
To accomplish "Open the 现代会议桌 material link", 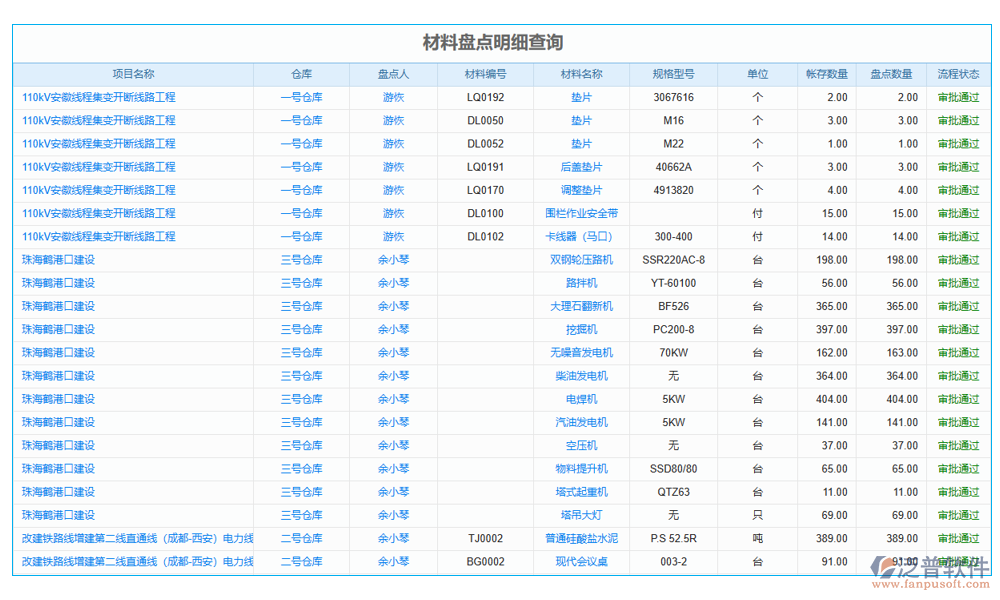I will 581,562.
